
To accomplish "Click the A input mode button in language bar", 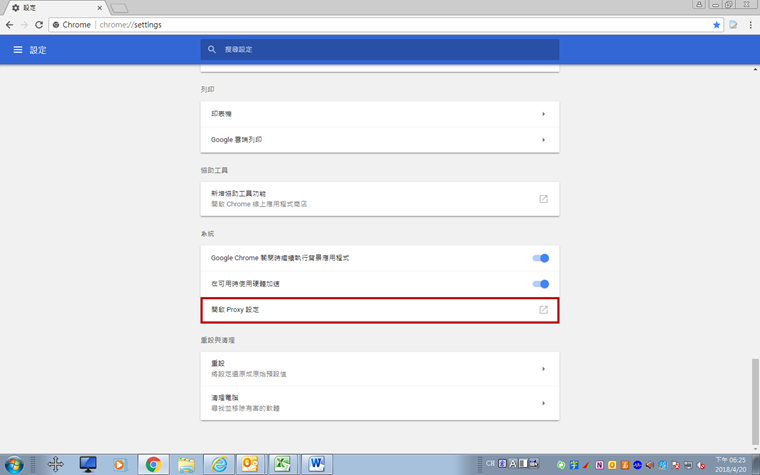I will point(512,464).
